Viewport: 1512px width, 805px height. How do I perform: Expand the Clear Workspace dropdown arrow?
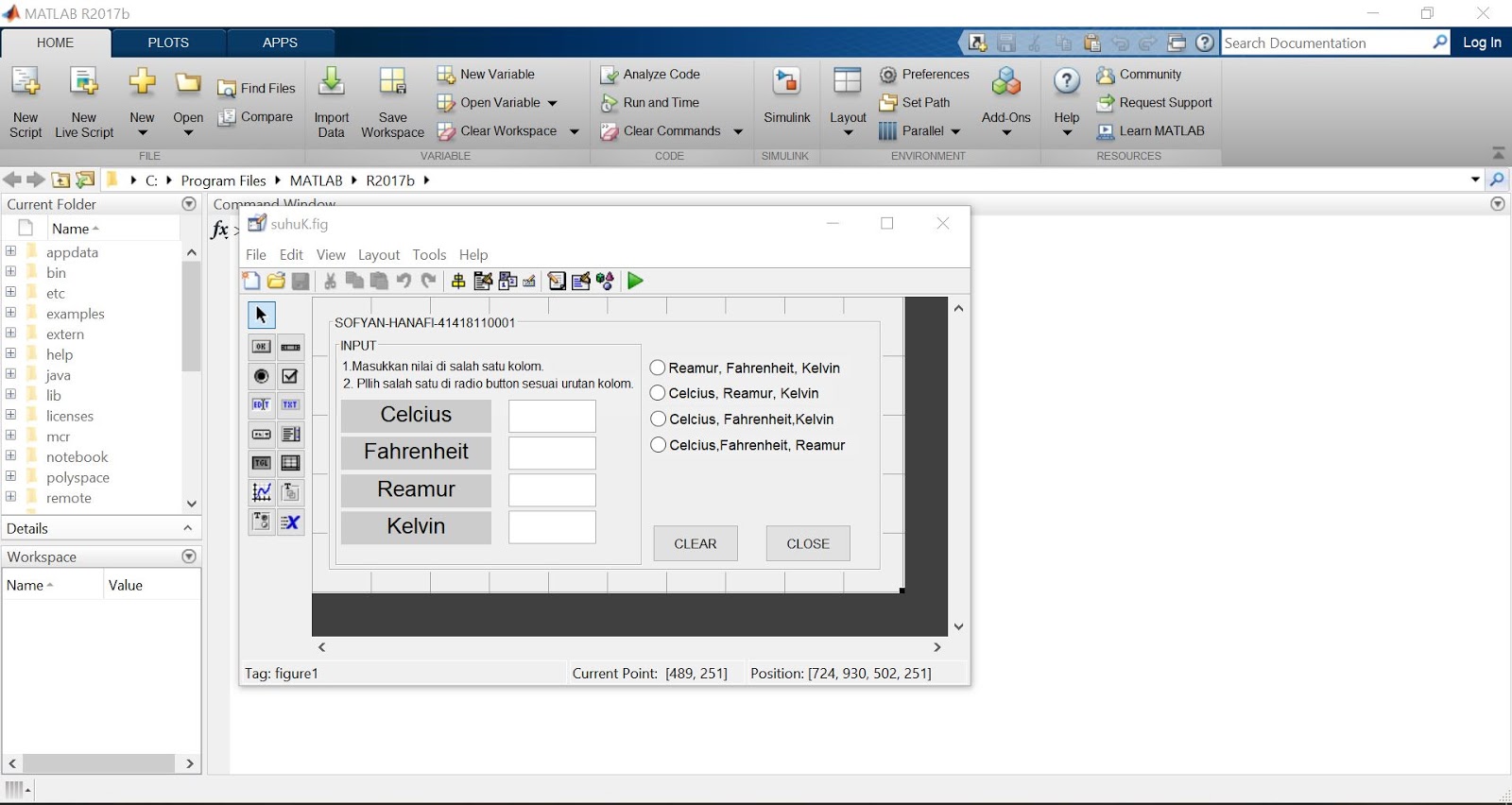point(574,131)
